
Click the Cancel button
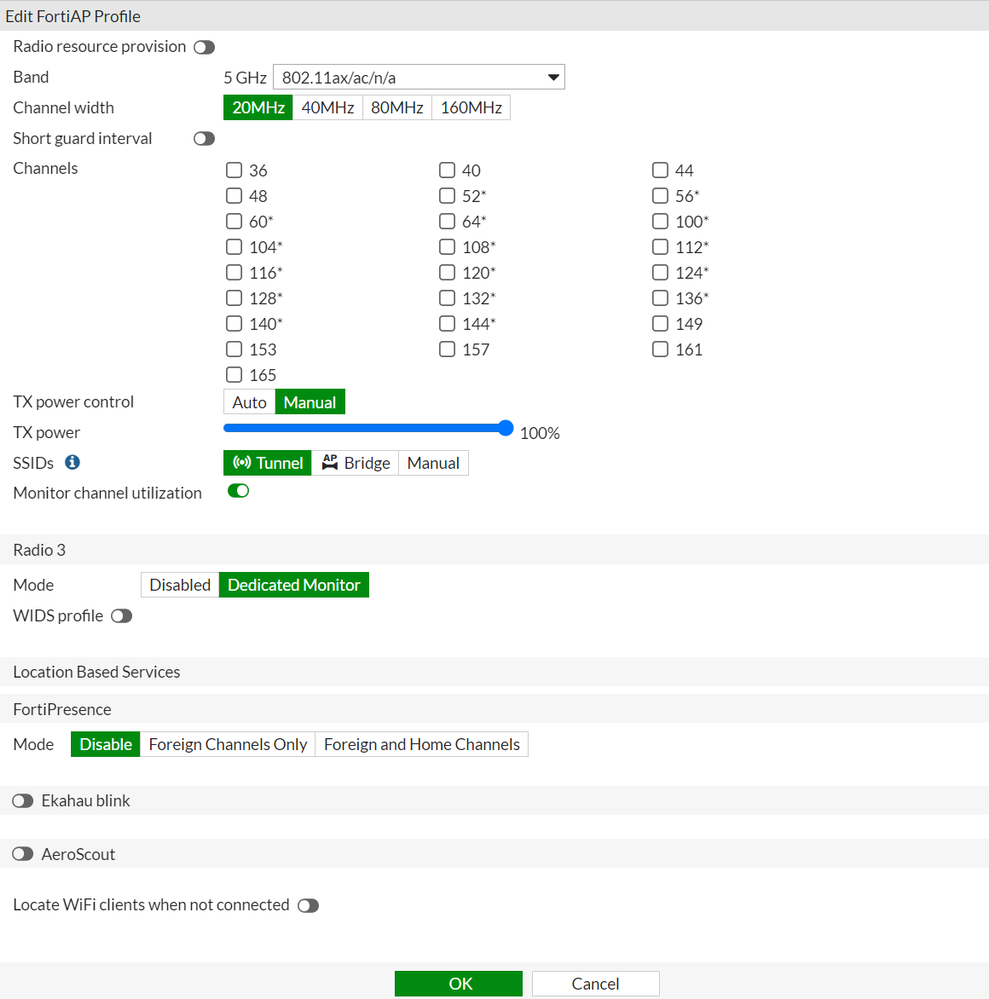(595, 984)
